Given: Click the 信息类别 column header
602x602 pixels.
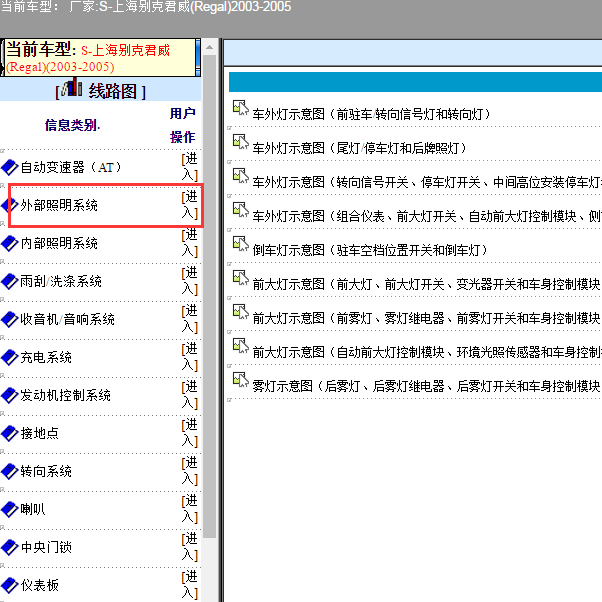Looking at the screenshot, I should (72, 125).
